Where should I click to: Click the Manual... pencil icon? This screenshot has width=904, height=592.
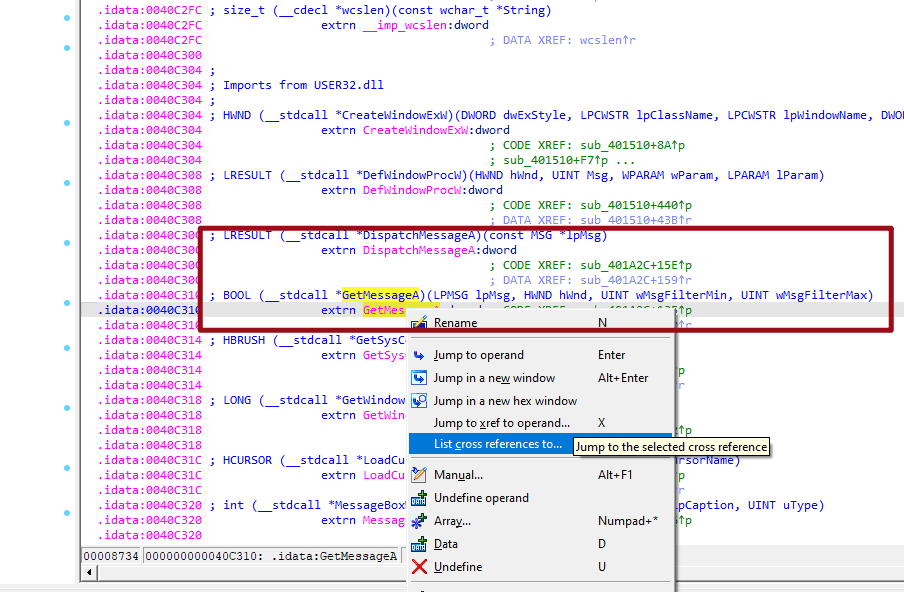(419, 475)
